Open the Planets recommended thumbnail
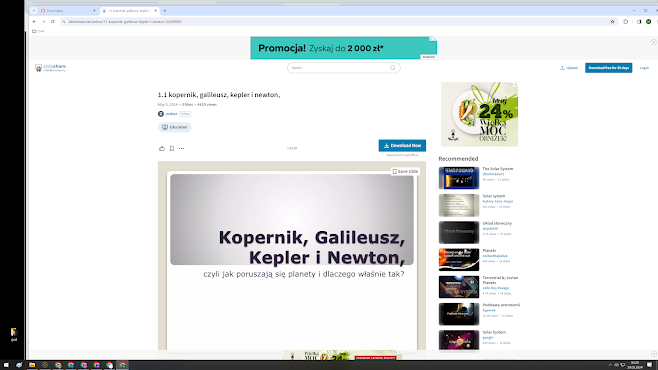658x370 pixels. [x=459, y=260]
